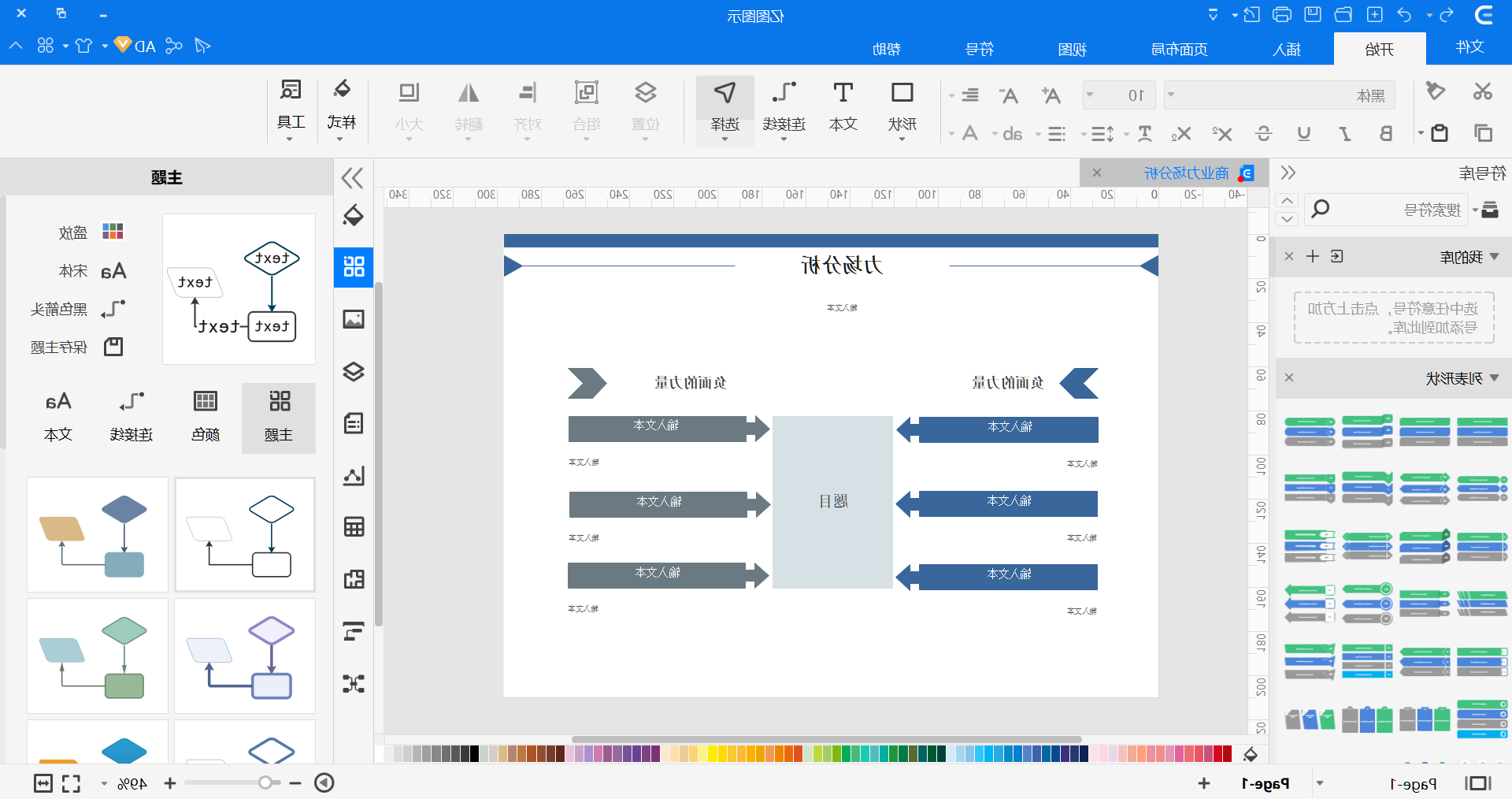1512x799 pixels.
Task: Open the bullet list dropdown
Action: (1037, 134)
